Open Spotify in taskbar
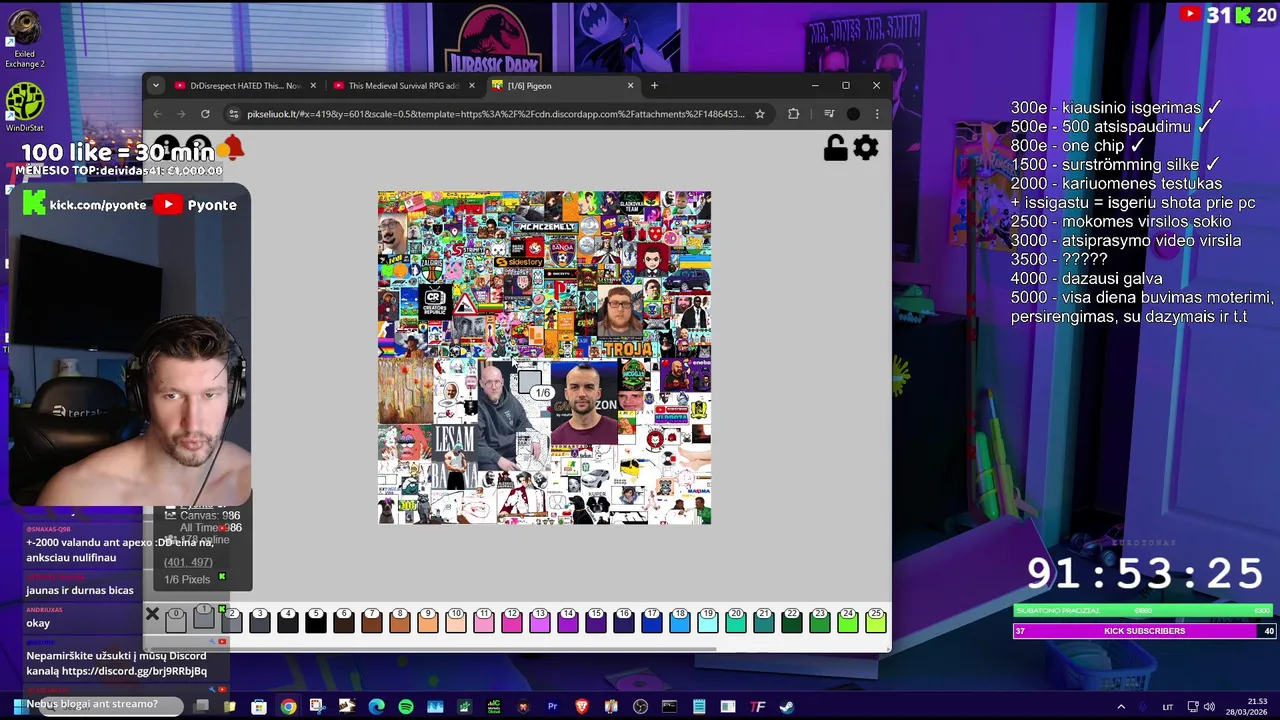The height and width of the screenshot is (720, 1280). (x=406, y=707)
